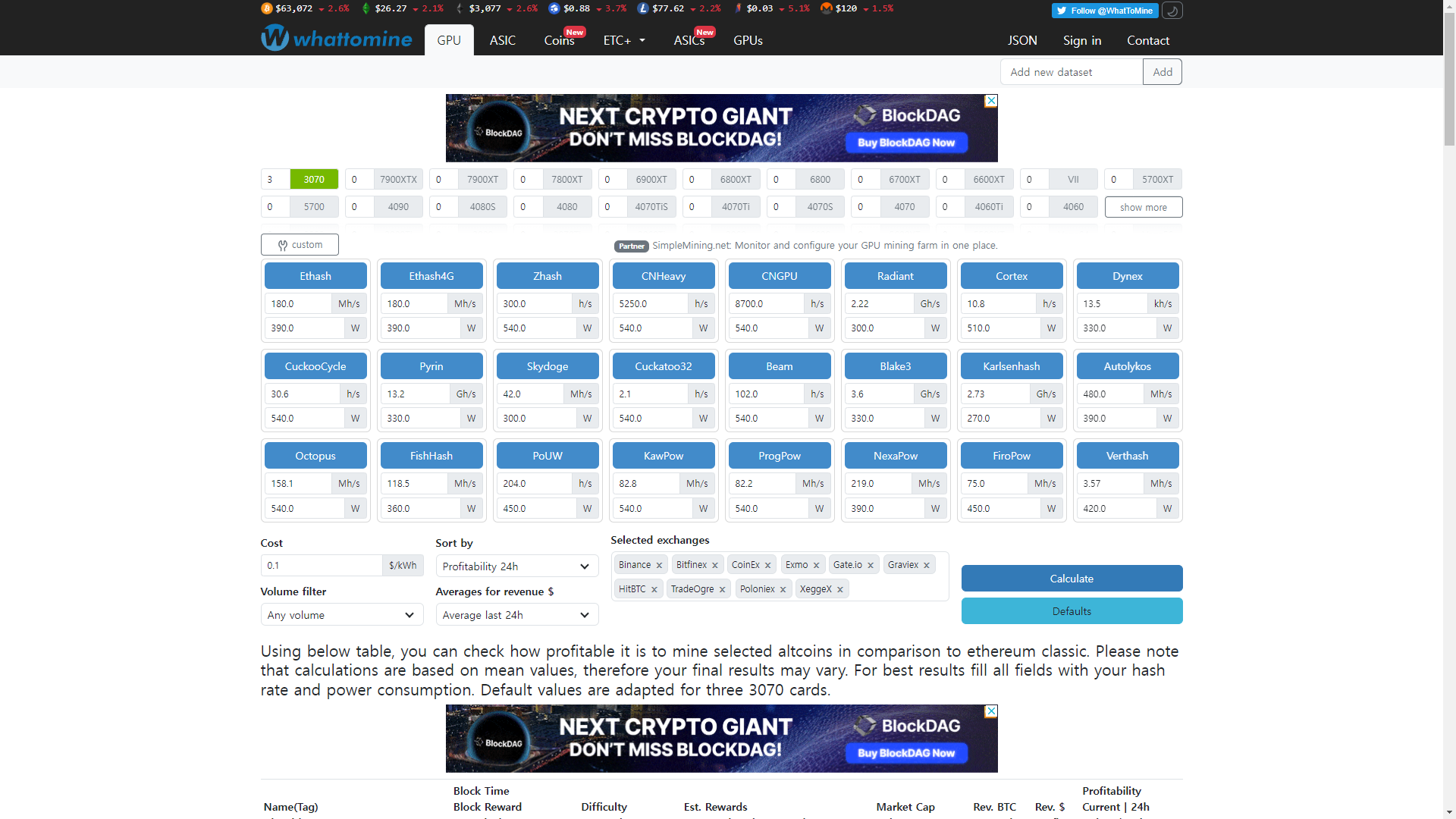Toggle the 3070 GPU button
Viewport: 1456px width, 819px height.
tap(314, 180)
